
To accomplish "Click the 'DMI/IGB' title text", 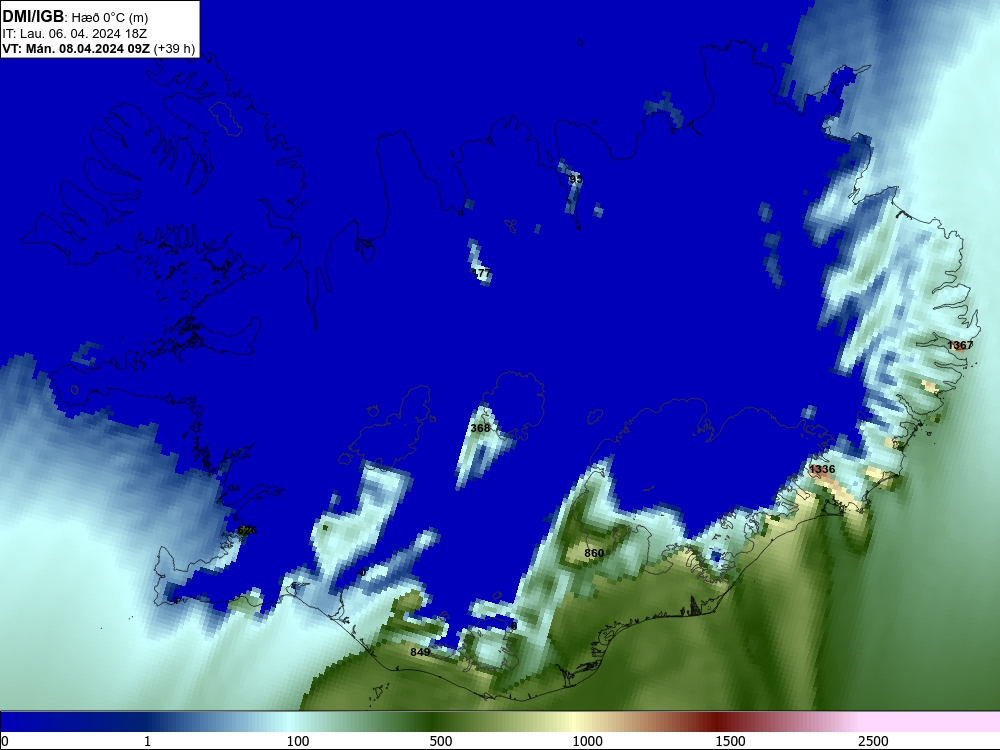I will point(33,17).
